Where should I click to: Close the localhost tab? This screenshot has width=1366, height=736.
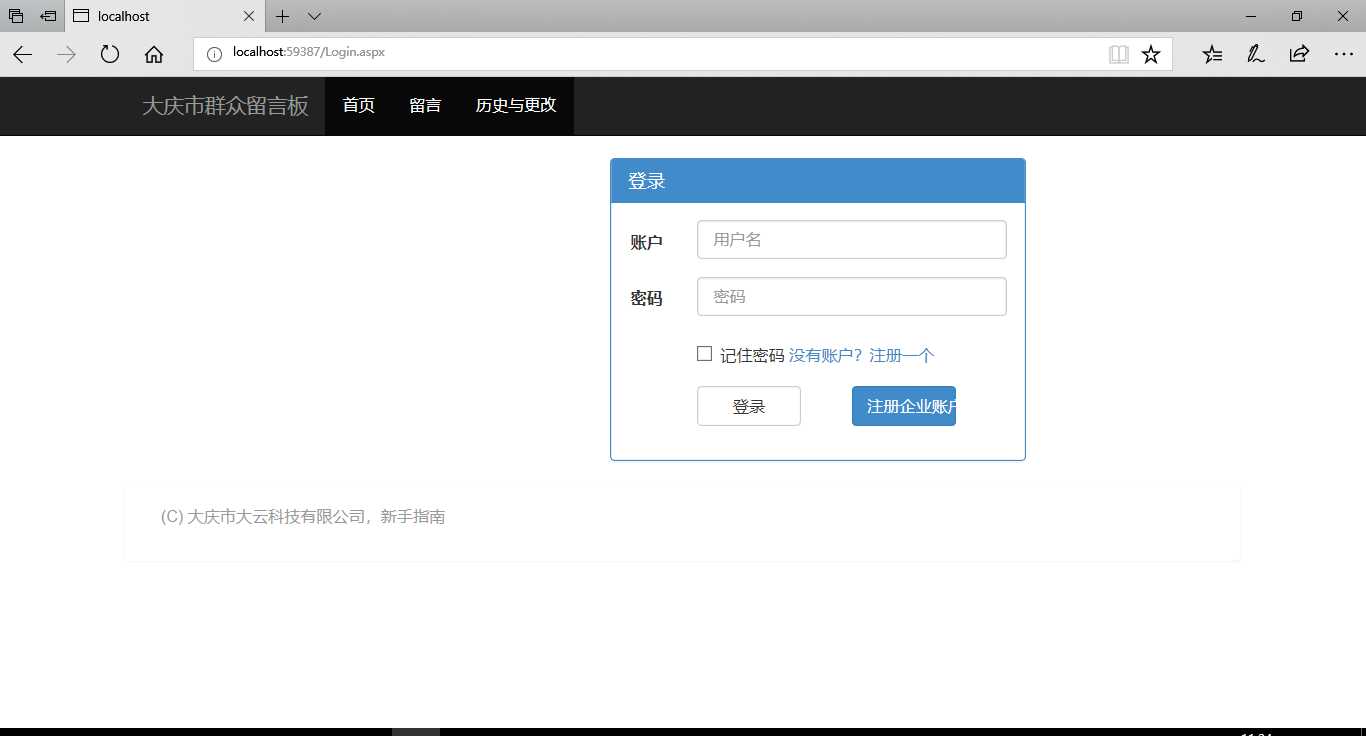(249, 16)
